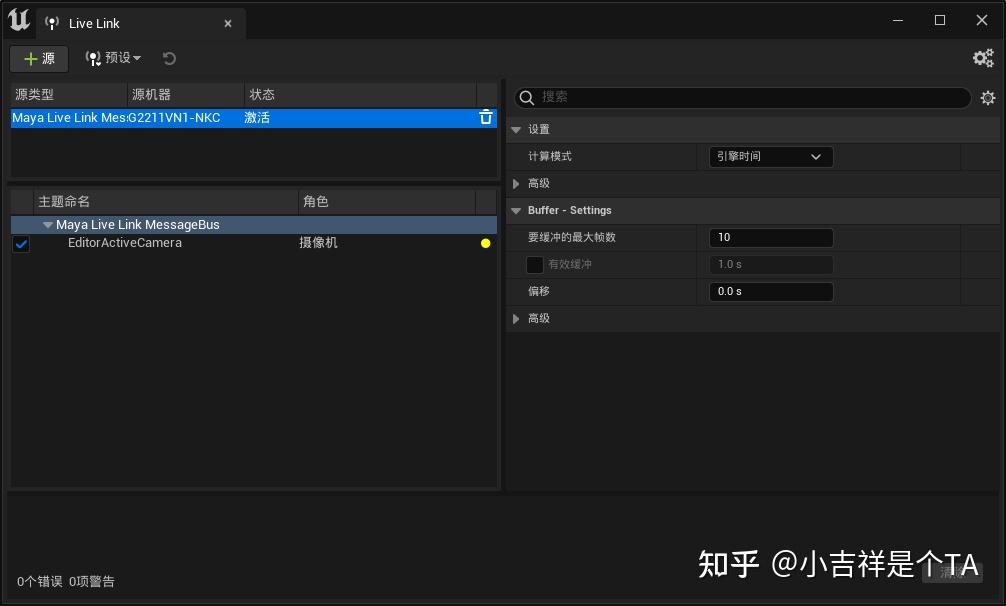The width and height of the screenshot is (1006, 606).
Task: Expand the 高级 section under Buffer - Settings
Action: (x=516, y=318)
